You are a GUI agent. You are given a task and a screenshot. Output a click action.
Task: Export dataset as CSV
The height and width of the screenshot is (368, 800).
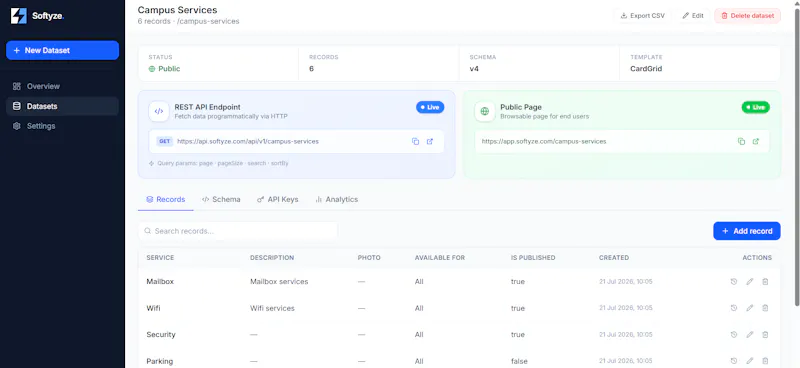tap(642, 16)
